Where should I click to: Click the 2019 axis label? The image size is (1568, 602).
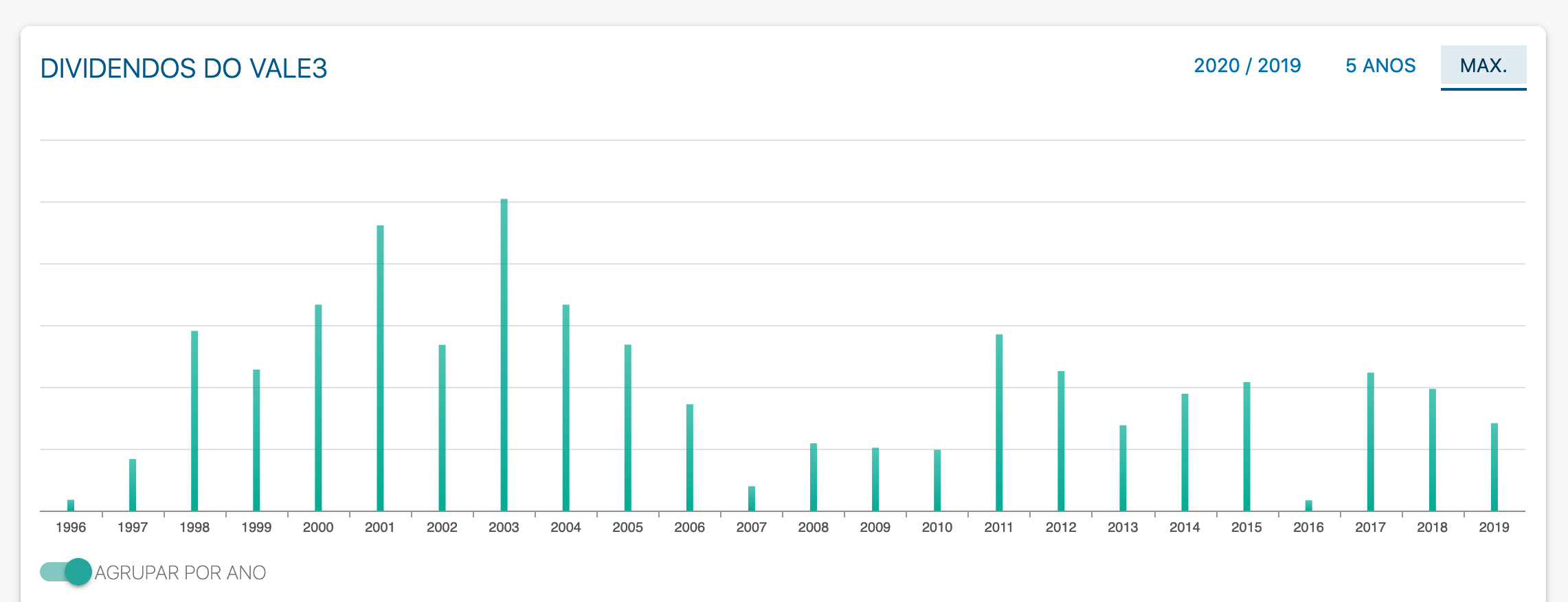click(1494, 527)
